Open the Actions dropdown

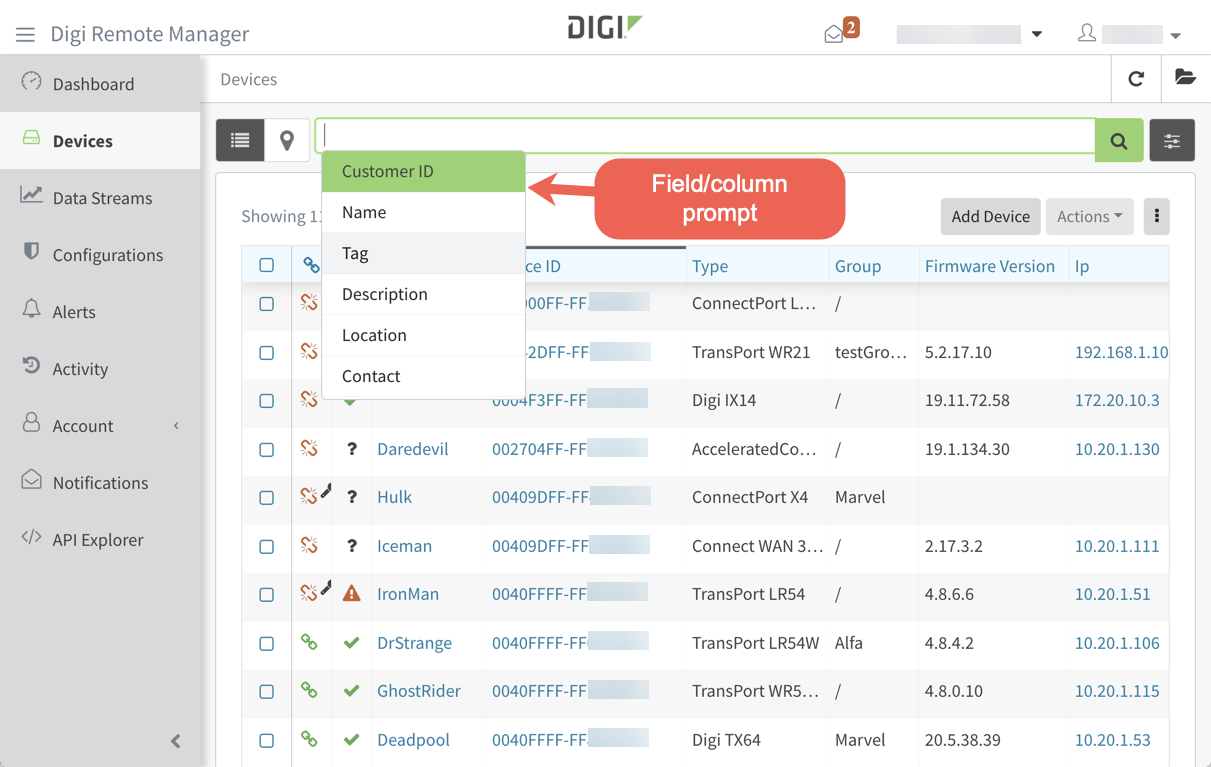tap(1090, 216)
